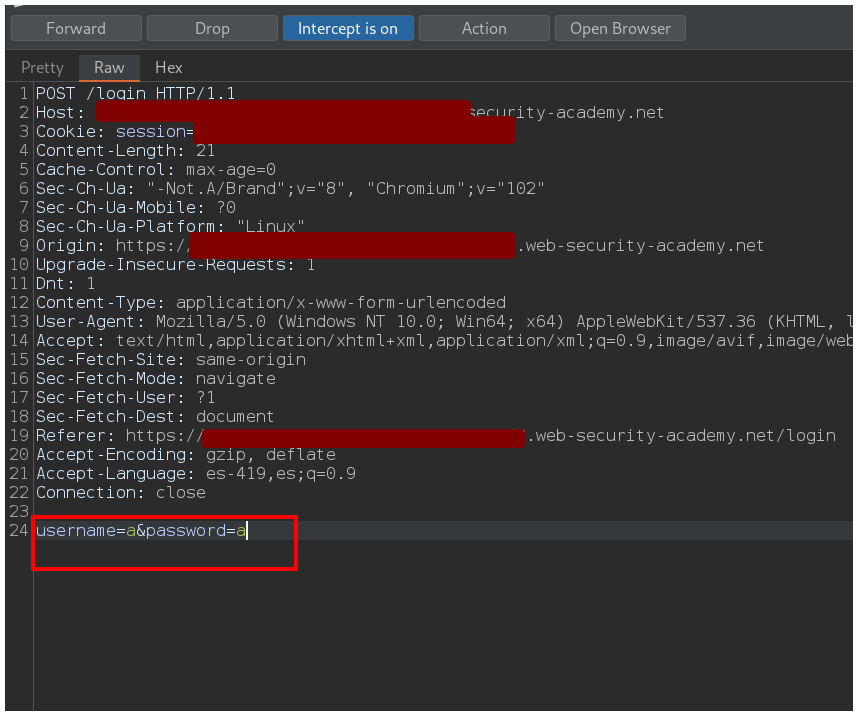
Task: Switch to the Pretty view tab
Action: pos(42,67)
